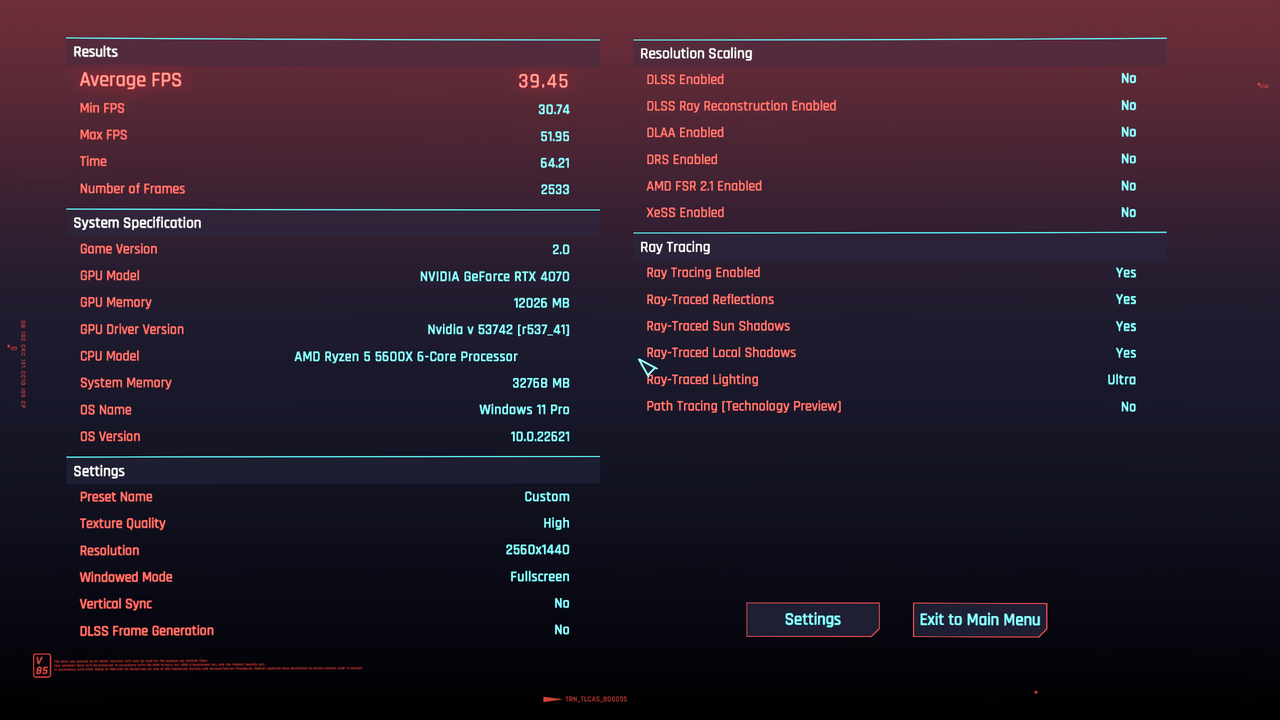Click Resolution value 2560x1440
The height and width of the screenshot is (720, 1280).
(538, 550)
